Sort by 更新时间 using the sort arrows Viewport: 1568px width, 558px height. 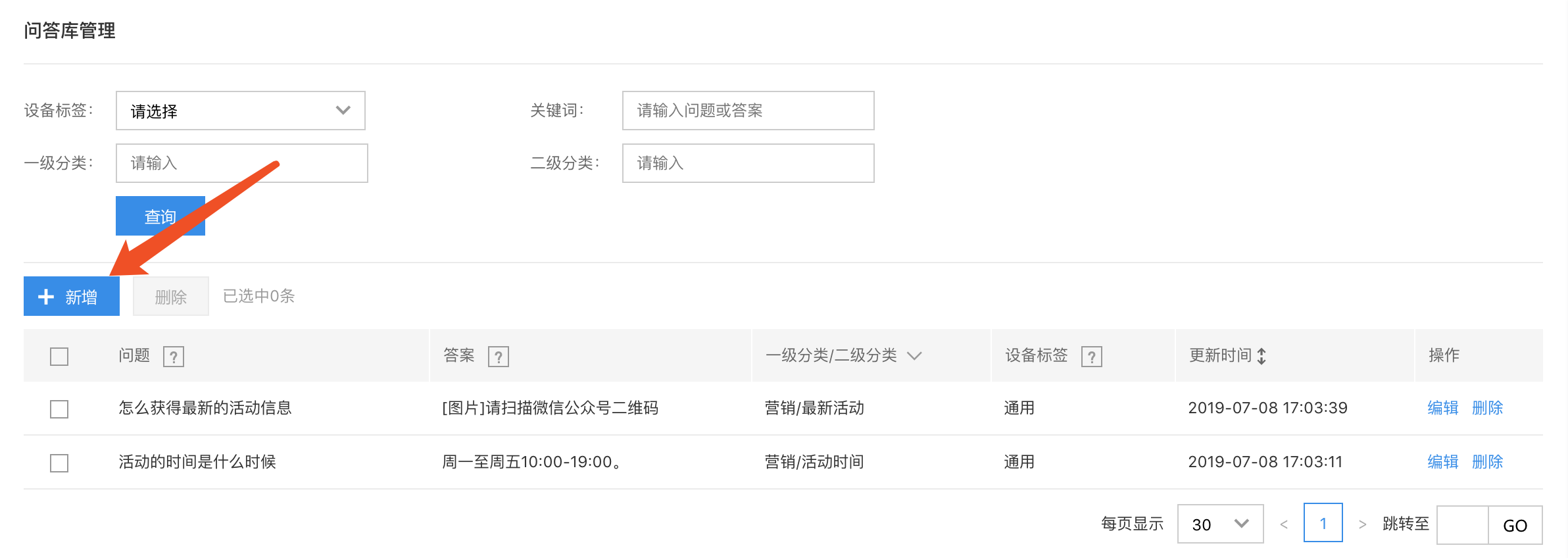[1262, 356]
